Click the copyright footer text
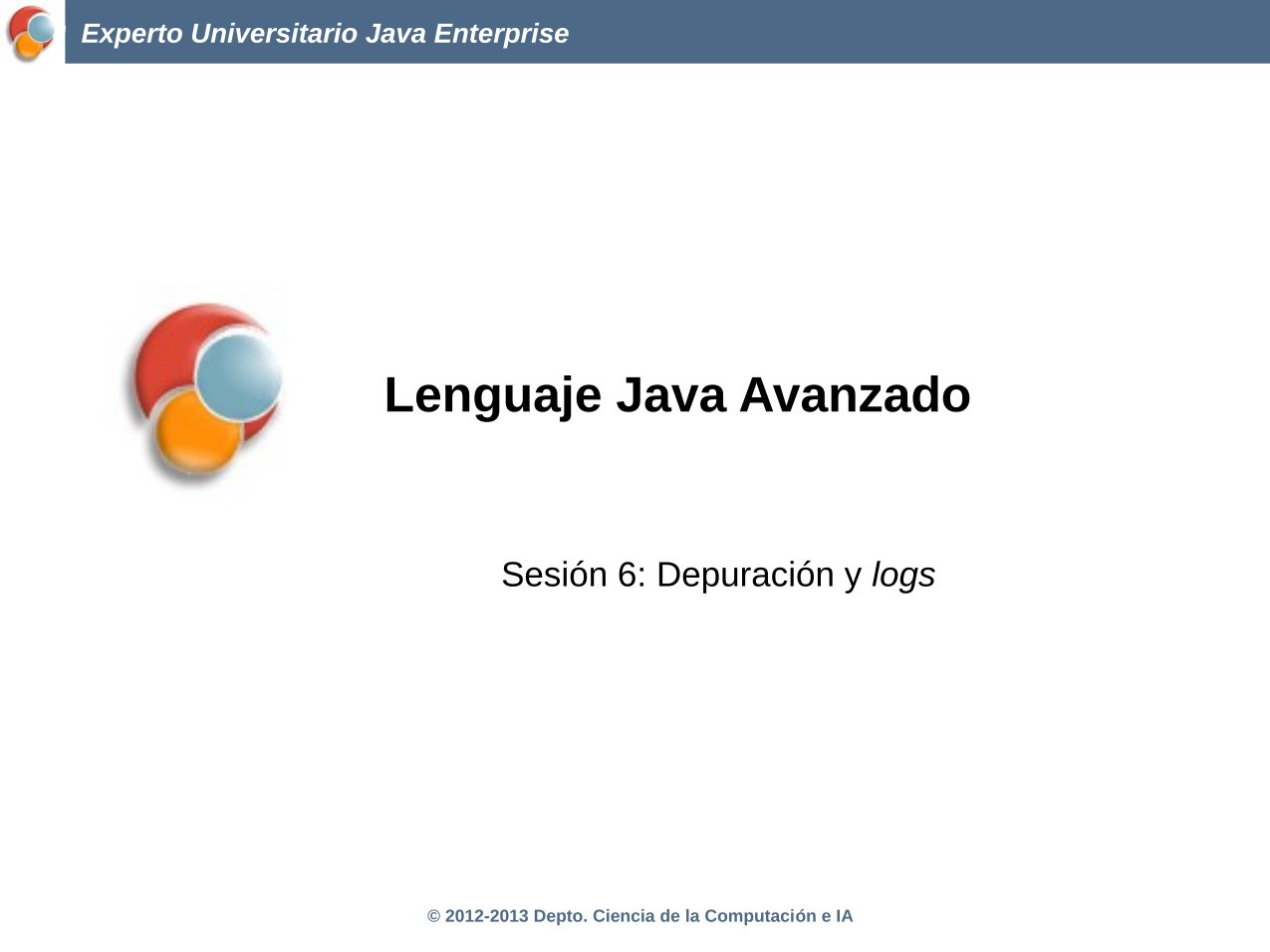Image resolution: width=1270 pixels, height=952 pixels. [639, 915]
